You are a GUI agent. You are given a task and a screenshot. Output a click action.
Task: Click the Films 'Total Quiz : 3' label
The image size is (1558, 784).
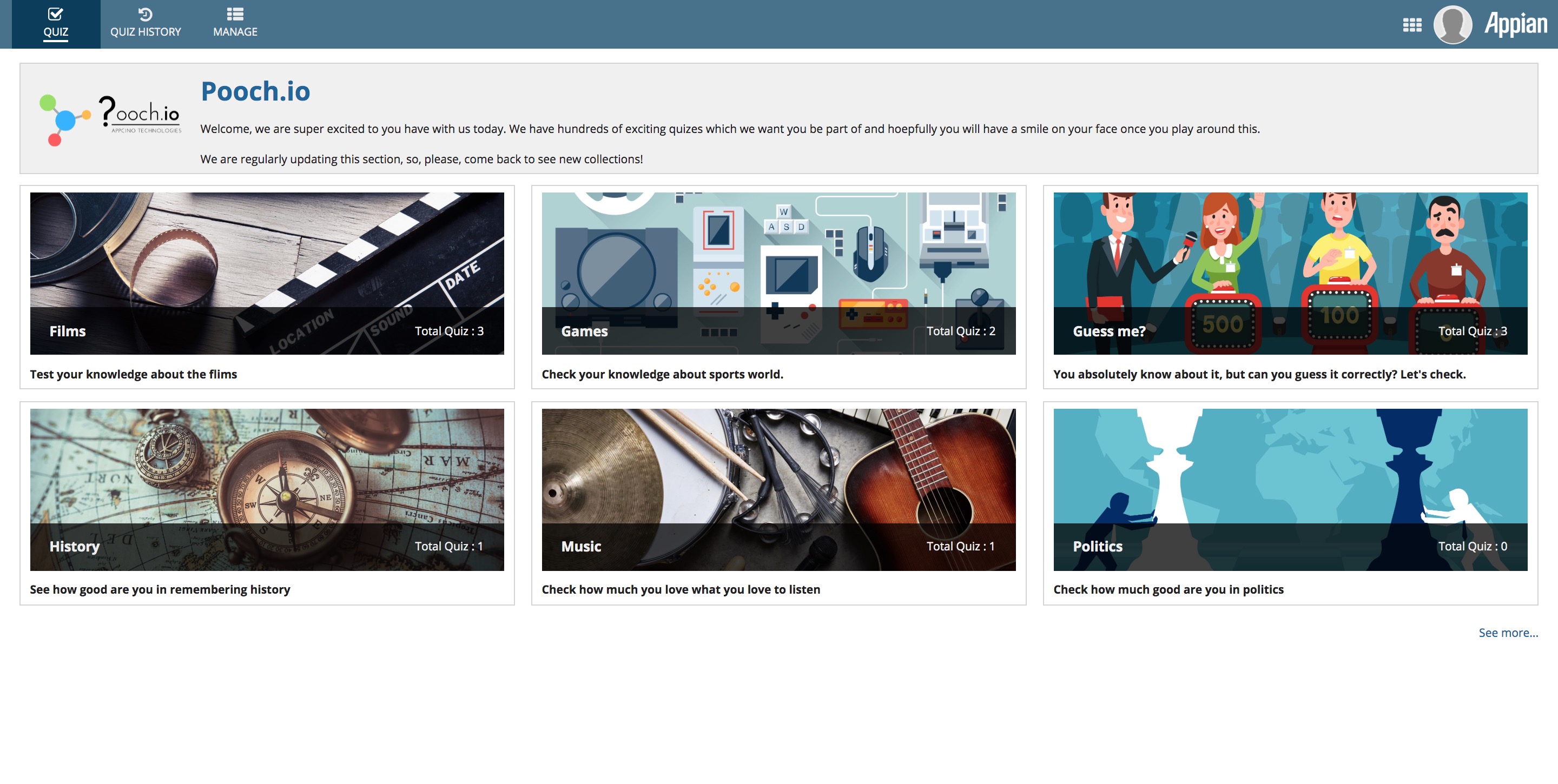tap(449, 331)
